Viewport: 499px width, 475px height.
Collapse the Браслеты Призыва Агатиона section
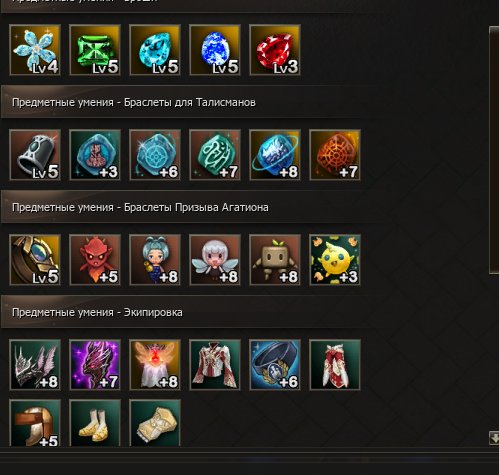[x=190, y=207]
